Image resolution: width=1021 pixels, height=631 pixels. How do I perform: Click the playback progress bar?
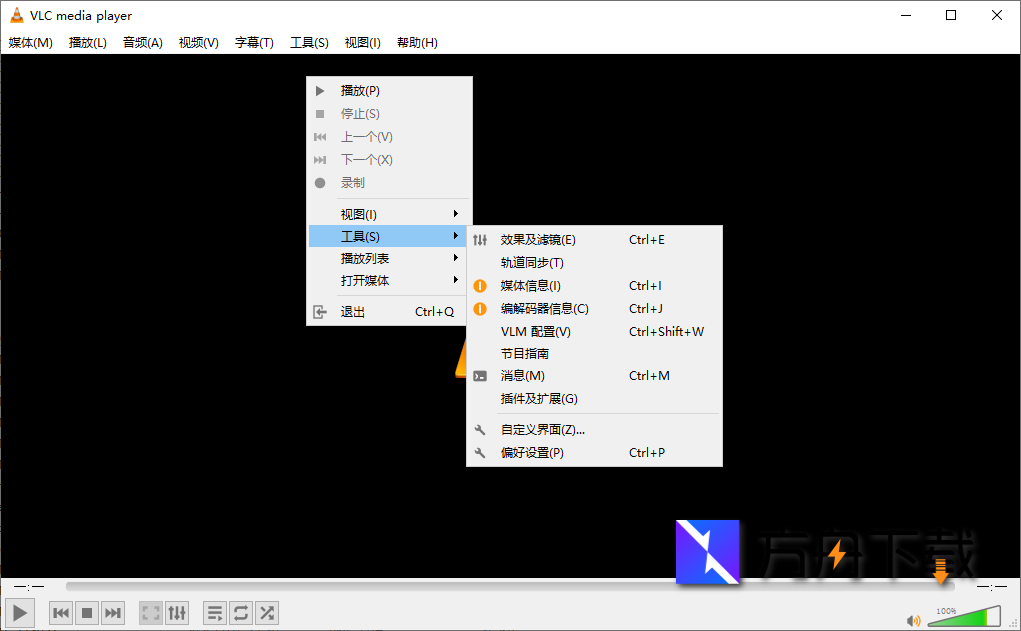coord(500,586)
